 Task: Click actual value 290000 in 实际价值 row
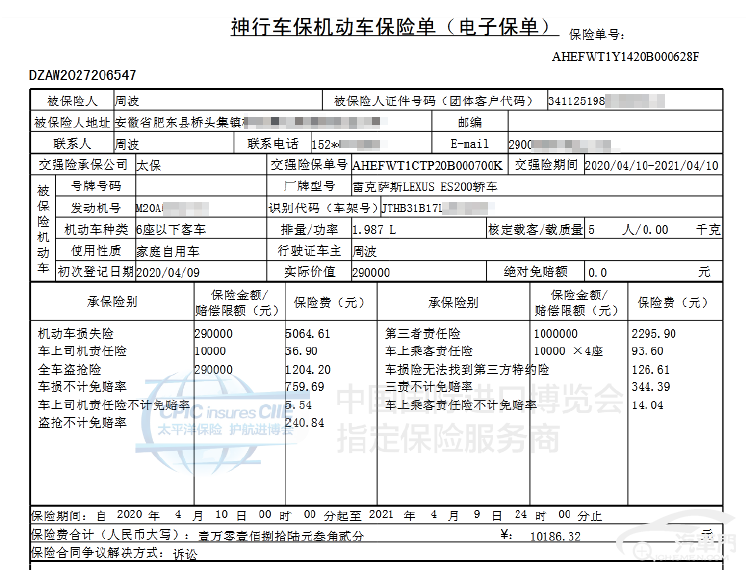pos(371,273)
